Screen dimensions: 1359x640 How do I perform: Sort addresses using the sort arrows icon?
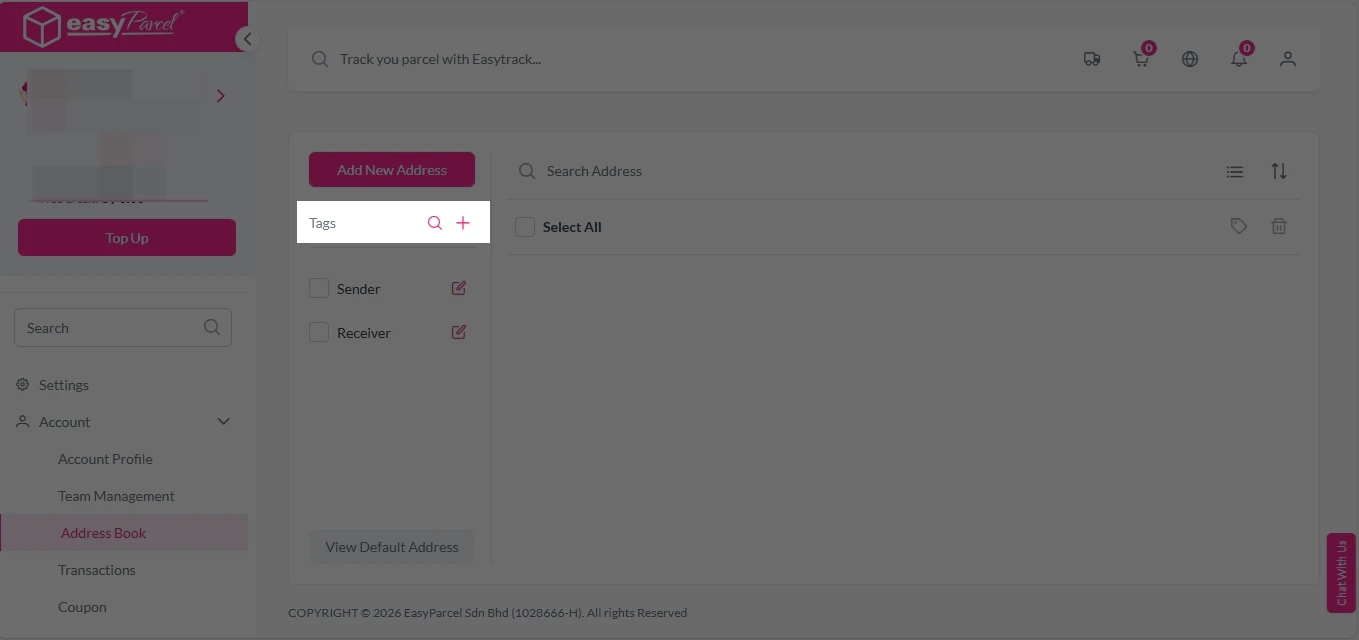[x=1279, y=170]
